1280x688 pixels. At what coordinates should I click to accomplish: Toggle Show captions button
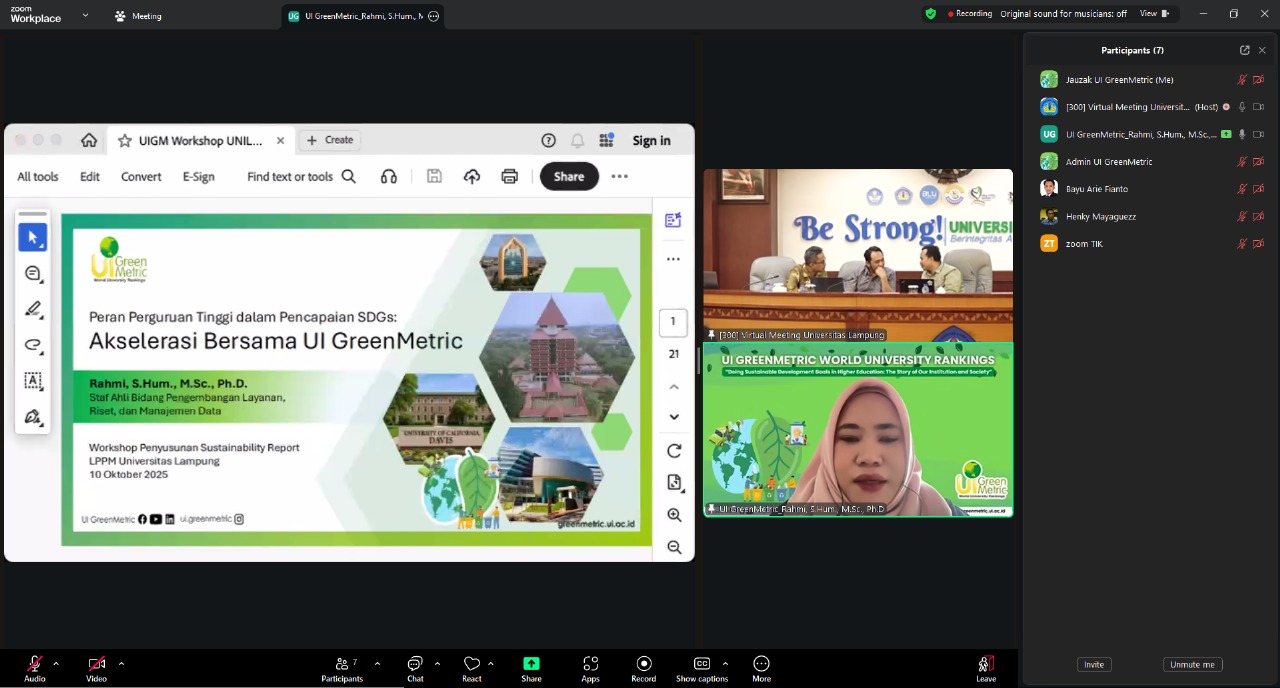pos(702,664)
